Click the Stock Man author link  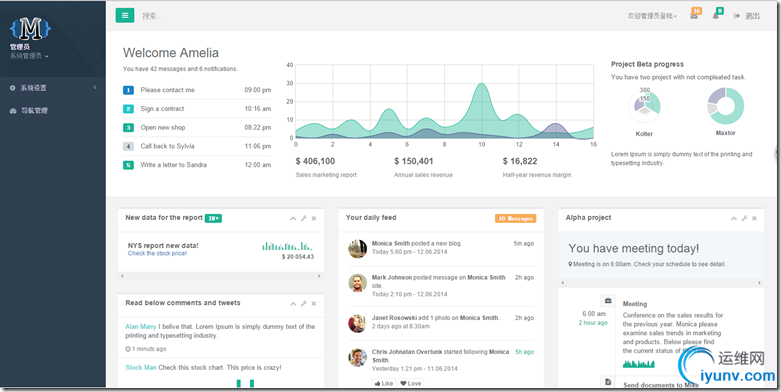[141, 368]
